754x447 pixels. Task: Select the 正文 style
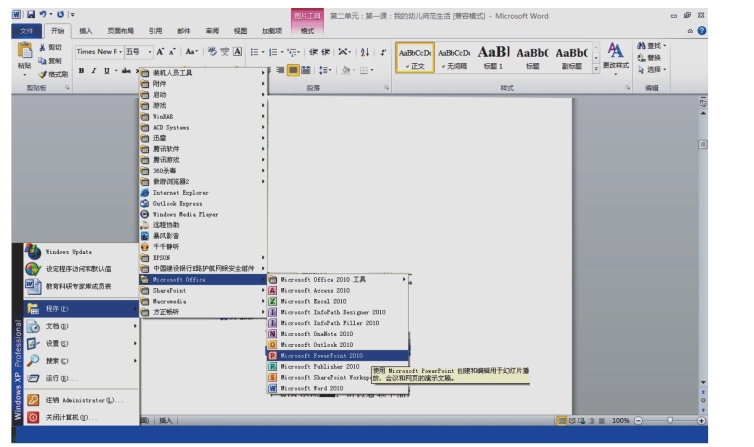[415, 58]
